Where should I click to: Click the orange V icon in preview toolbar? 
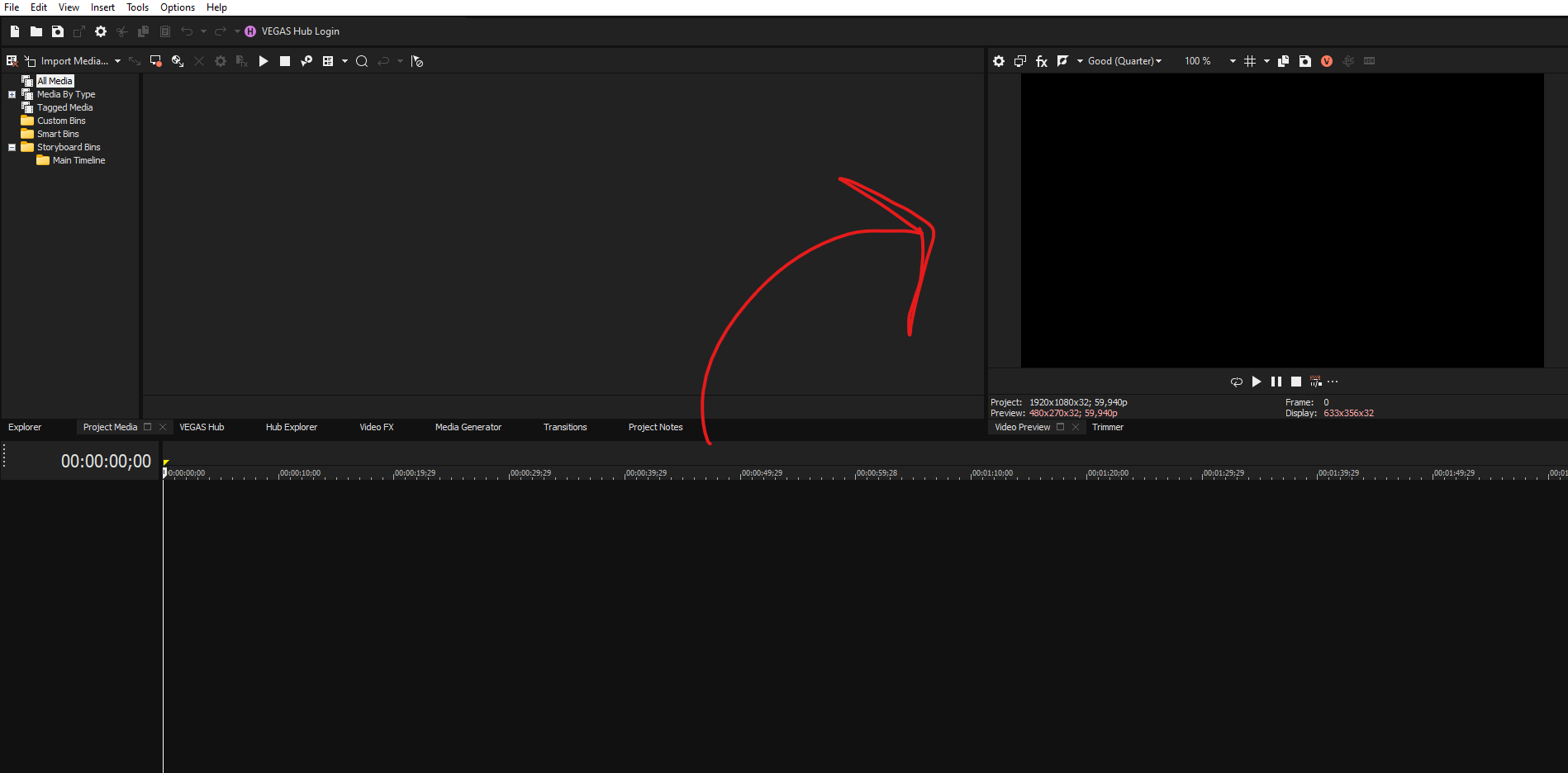click(x=1327, y=61)
